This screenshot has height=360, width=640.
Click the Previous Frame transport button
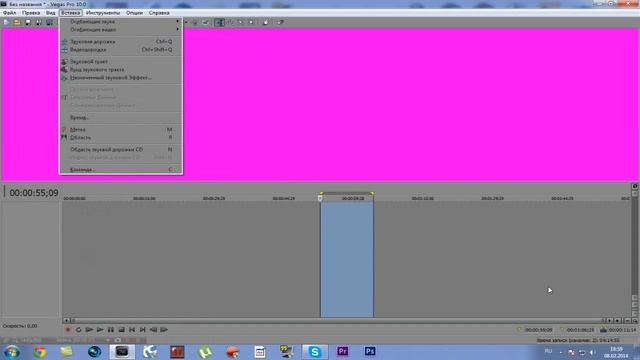click(153, 329)
